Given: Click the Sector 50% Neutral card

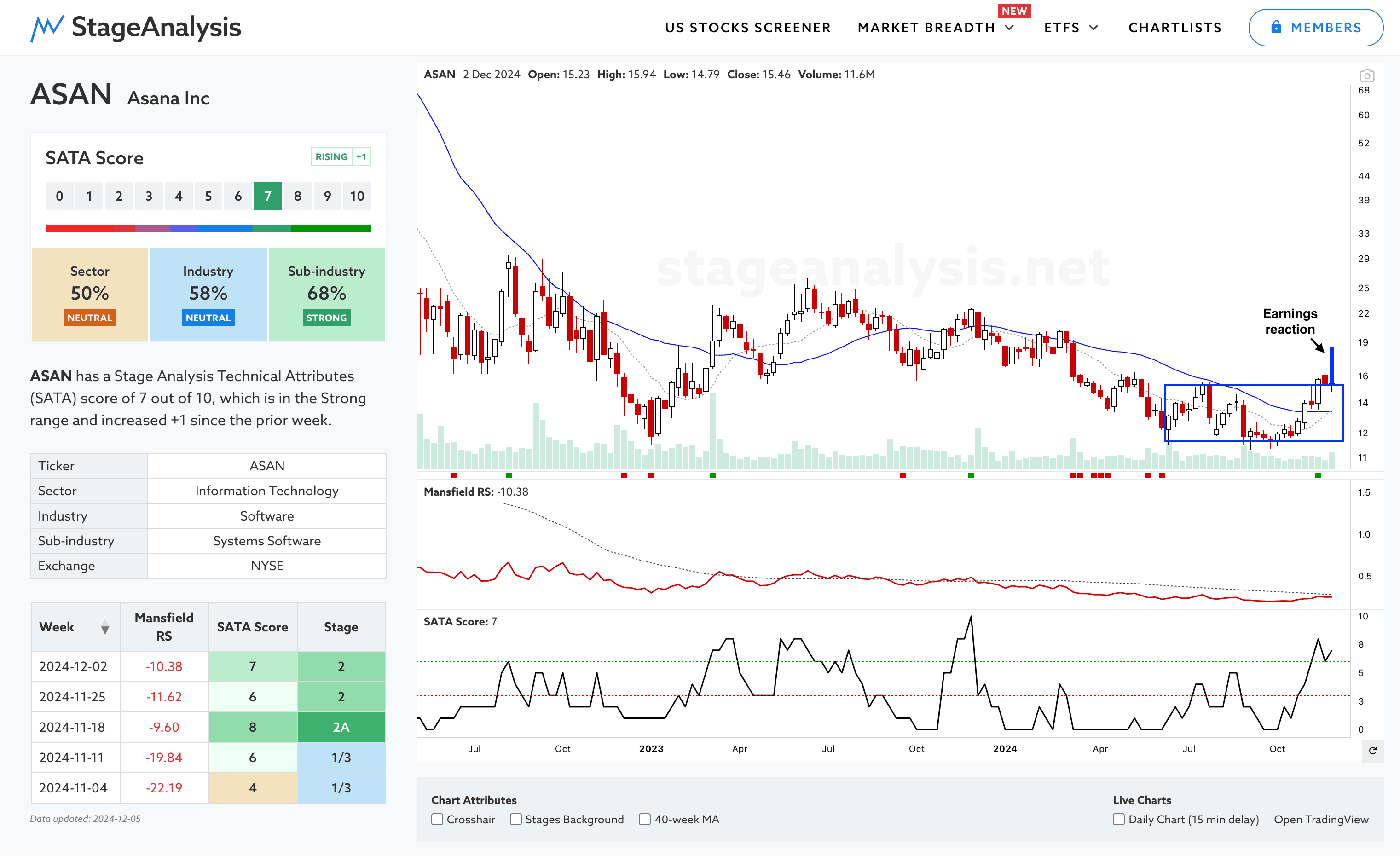Looking at the screenshot, I should click(x=90, y=294).
